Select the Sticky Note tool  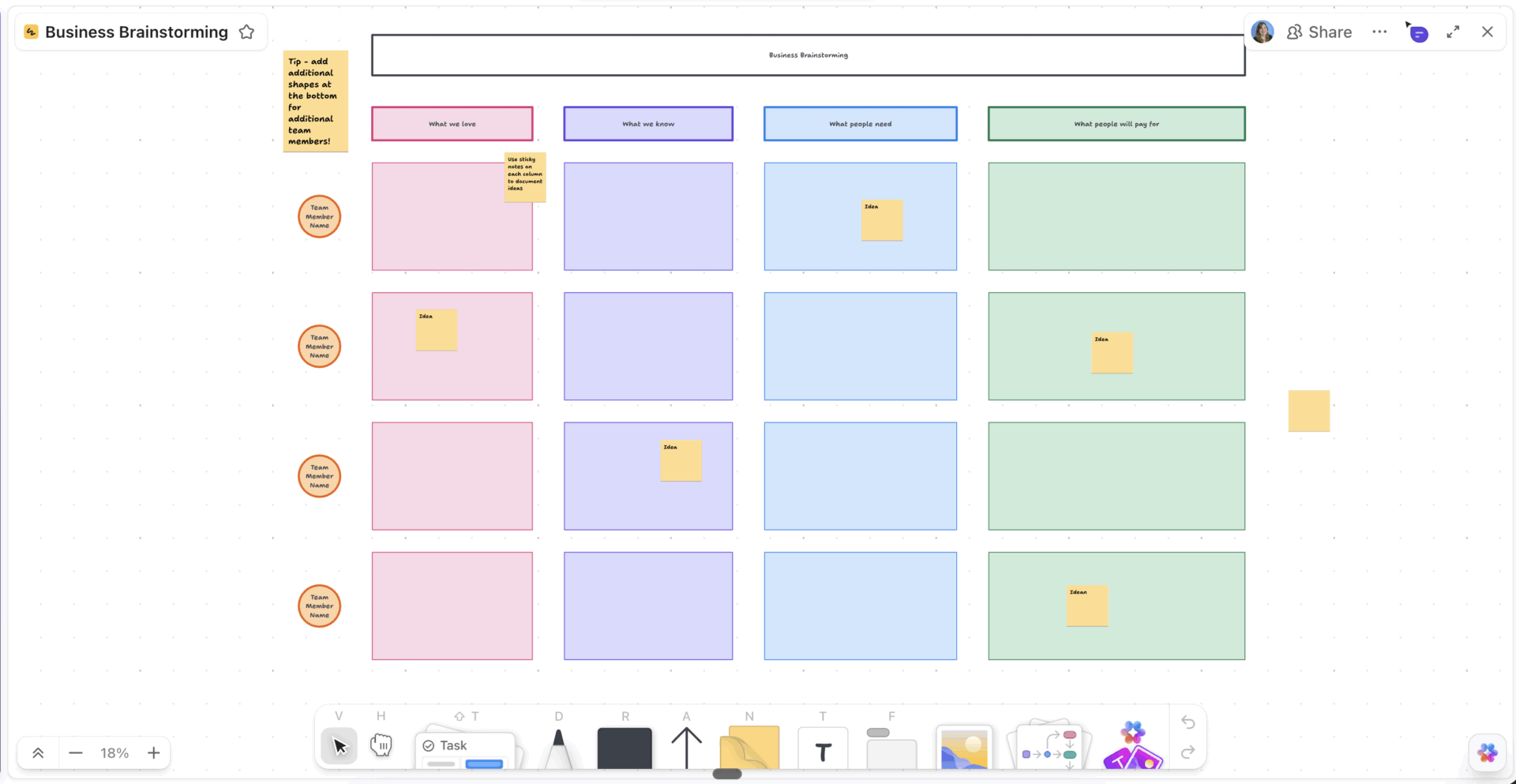click(x=749, y=747)
